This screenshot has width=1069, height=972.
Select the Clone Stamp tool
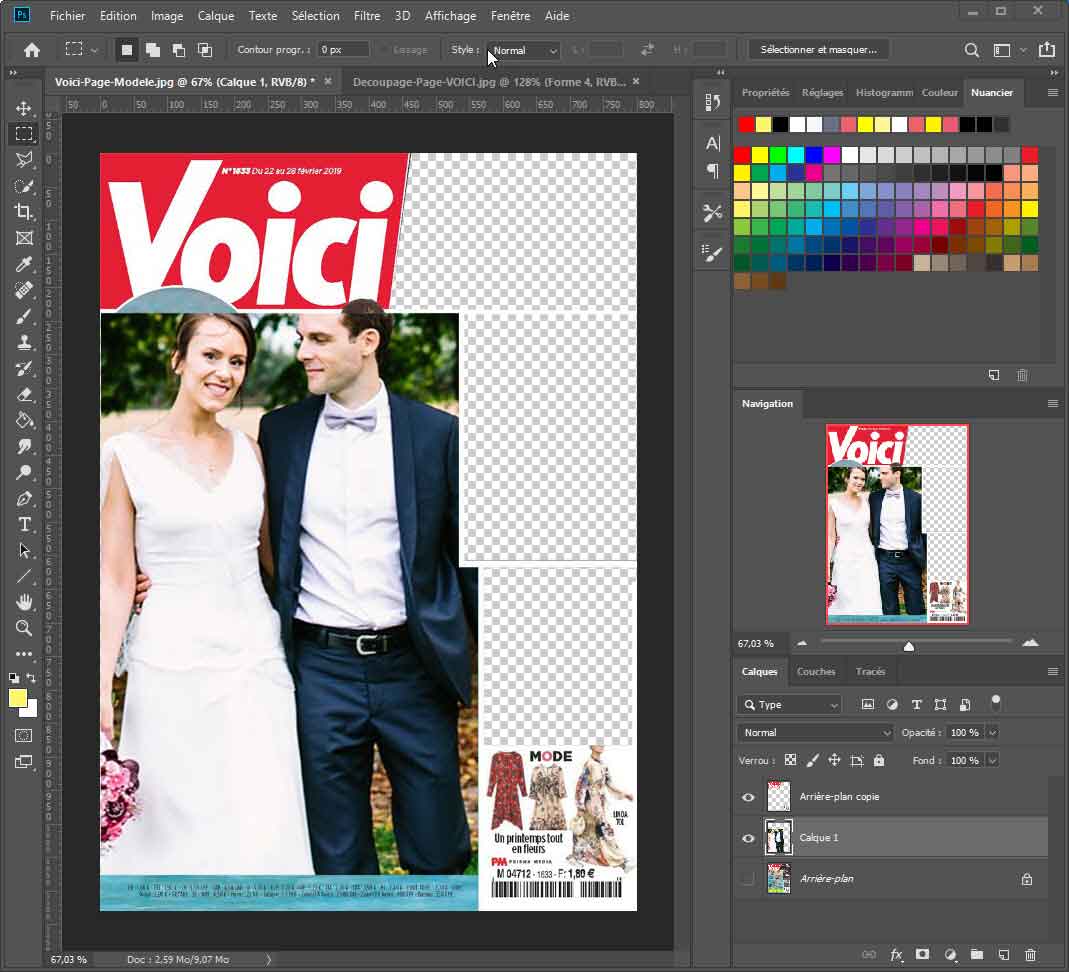point(24,342)
